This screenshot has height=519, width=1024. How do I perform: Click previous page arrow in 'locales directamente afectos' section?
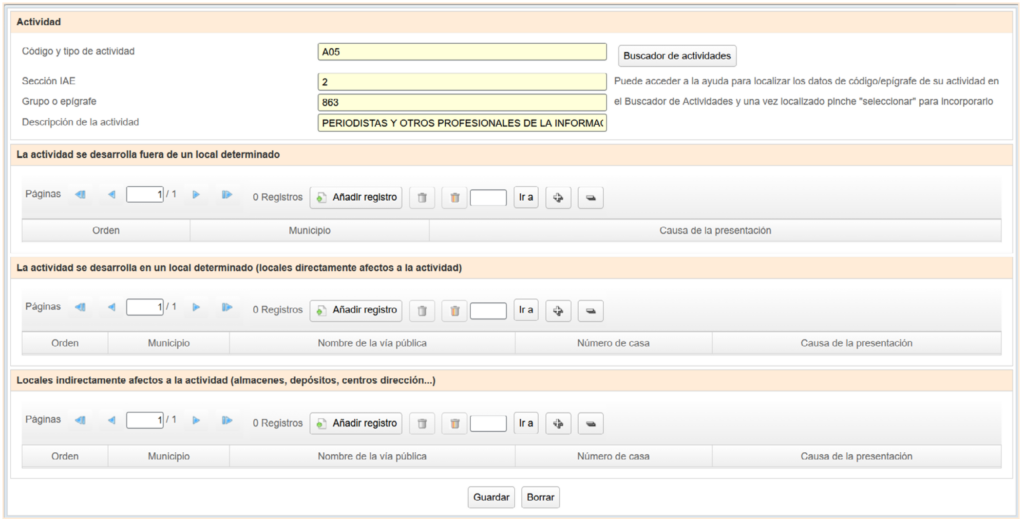111,308
